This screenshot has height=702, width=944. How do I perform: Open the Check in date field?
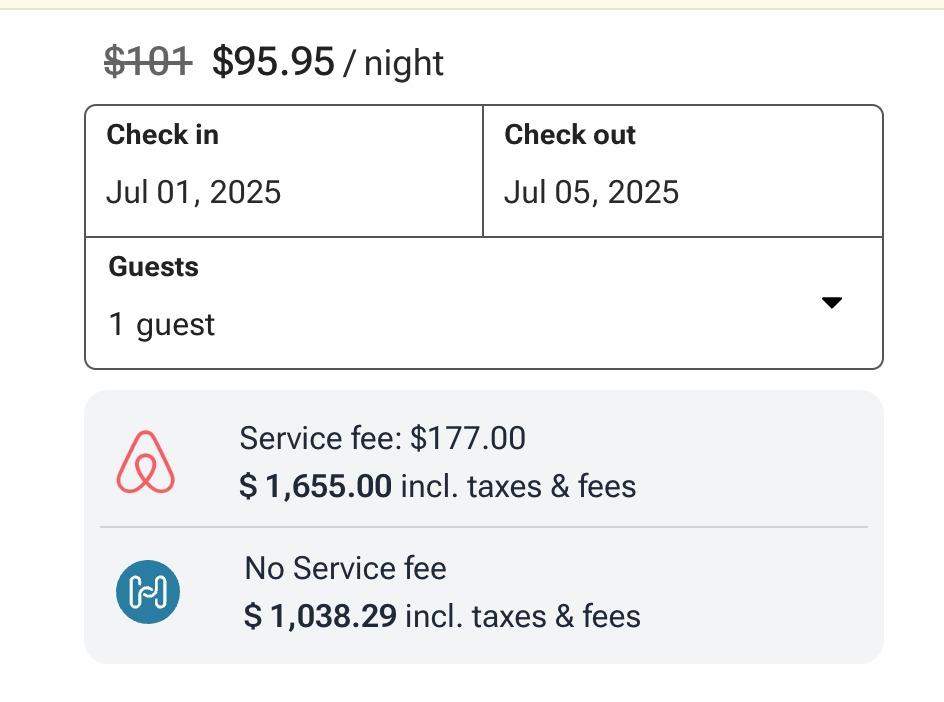pos(283,171)
